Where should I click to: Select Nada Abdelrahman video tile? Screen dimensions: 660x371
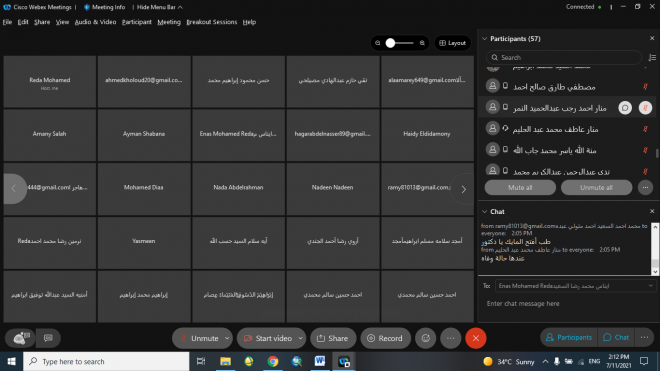coord(238,189)
